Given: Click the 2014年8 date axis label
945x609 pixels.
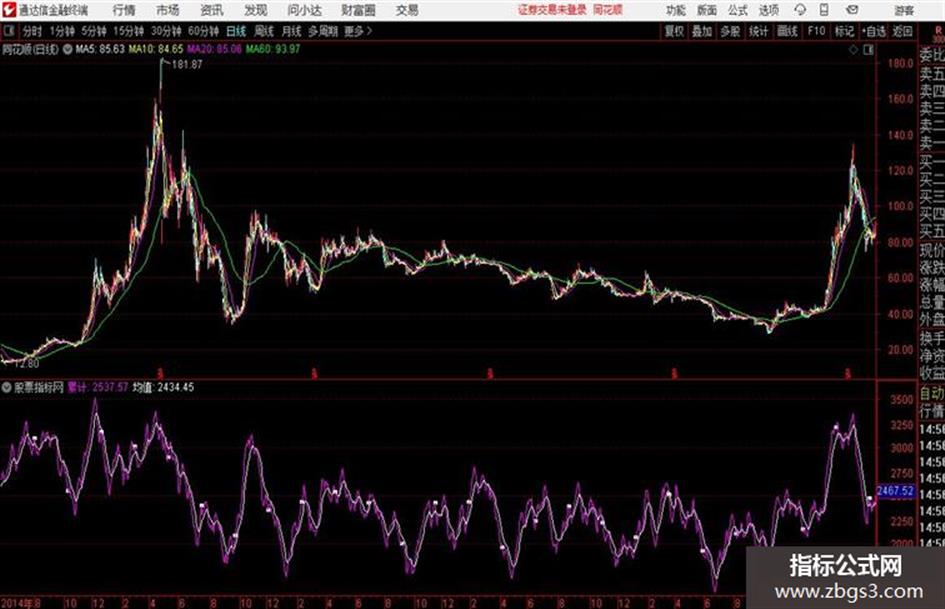Looking at the screenshot, I should tap(20, 602).
